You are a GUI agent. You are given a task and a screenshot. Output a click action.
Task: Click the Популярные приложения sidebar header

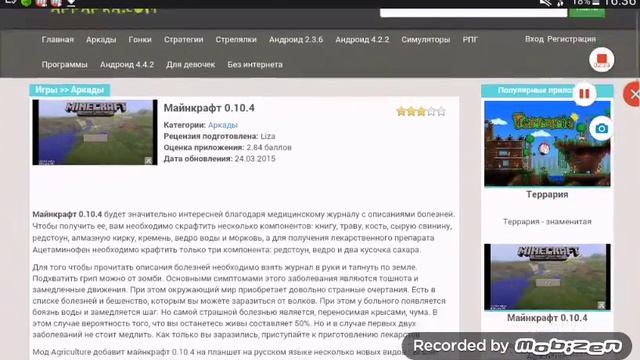(x=547, y=91)
